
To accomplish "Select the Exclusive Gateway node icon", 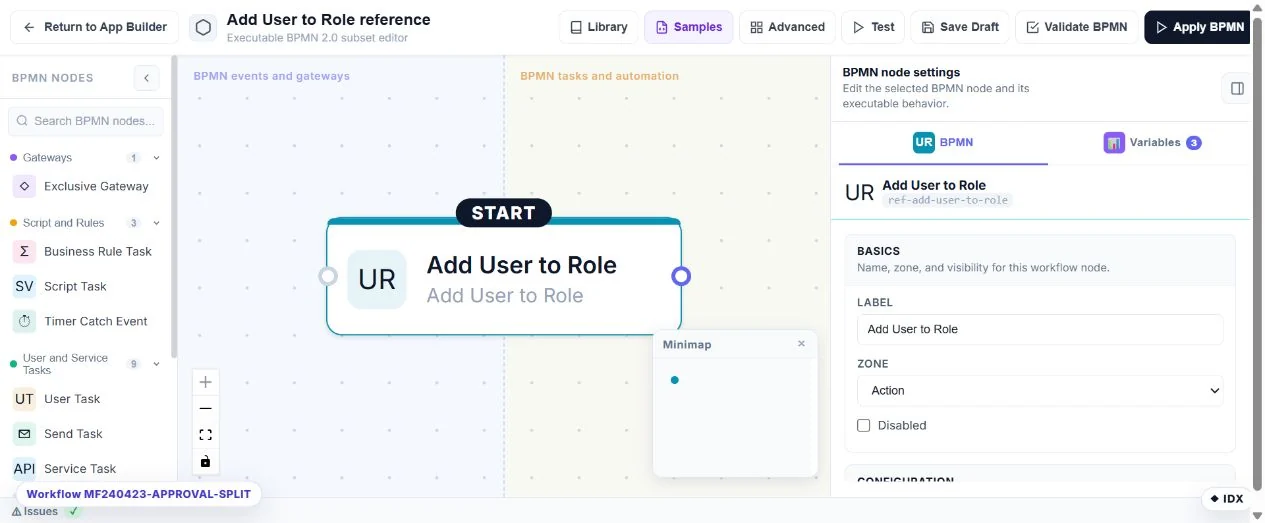I will click(x=24, y=186).
